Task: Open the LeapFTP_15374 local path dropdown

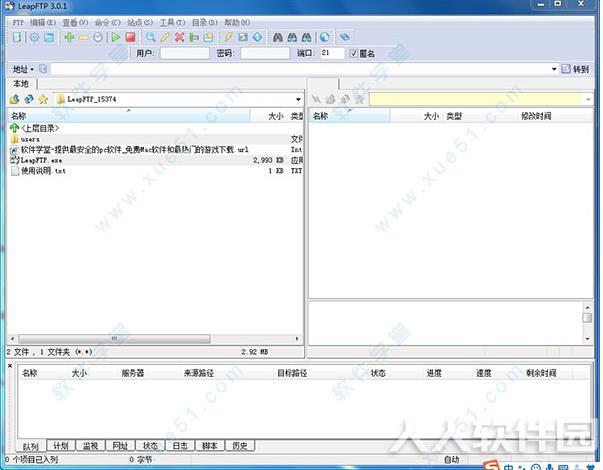Action: point(298,99)
